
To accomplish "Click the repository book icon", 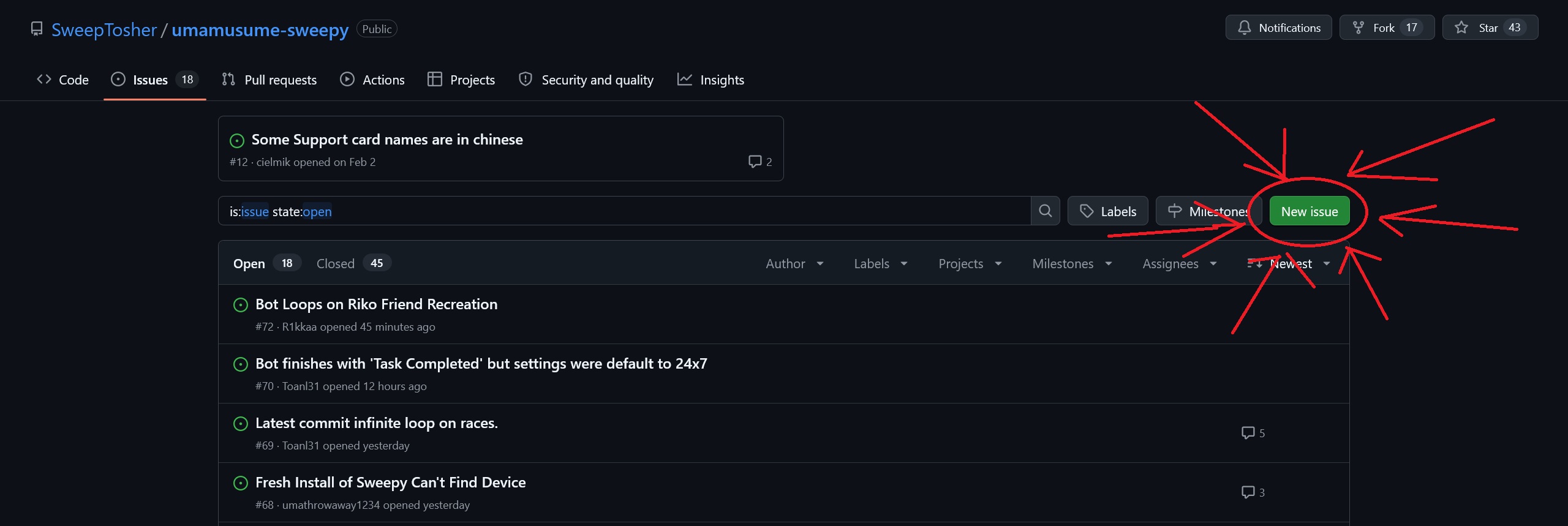I will point(37,29).
